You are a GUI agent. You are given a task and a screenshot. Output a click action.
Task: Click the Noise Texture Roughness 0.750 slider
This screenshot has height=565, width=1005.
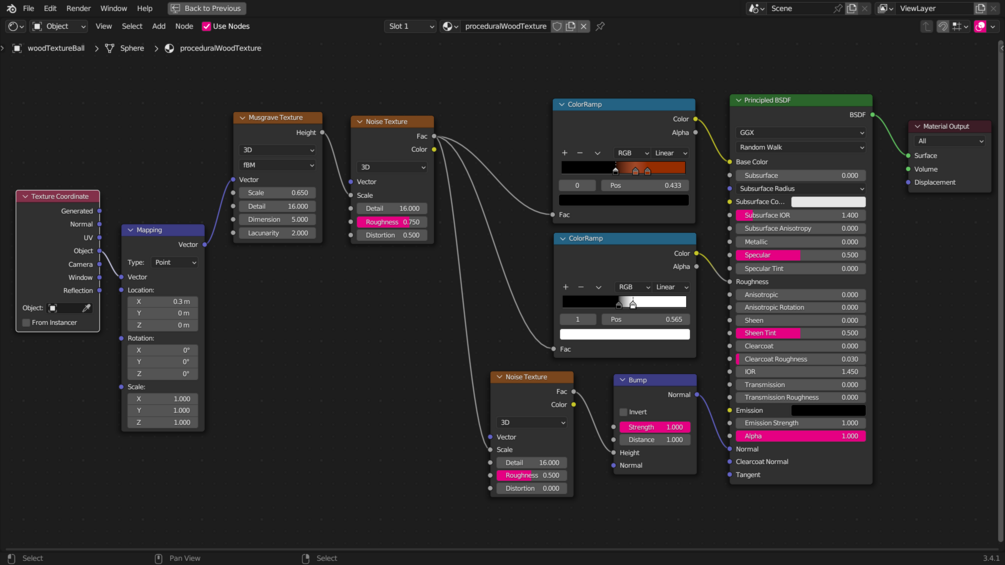[x=392, y=222]
